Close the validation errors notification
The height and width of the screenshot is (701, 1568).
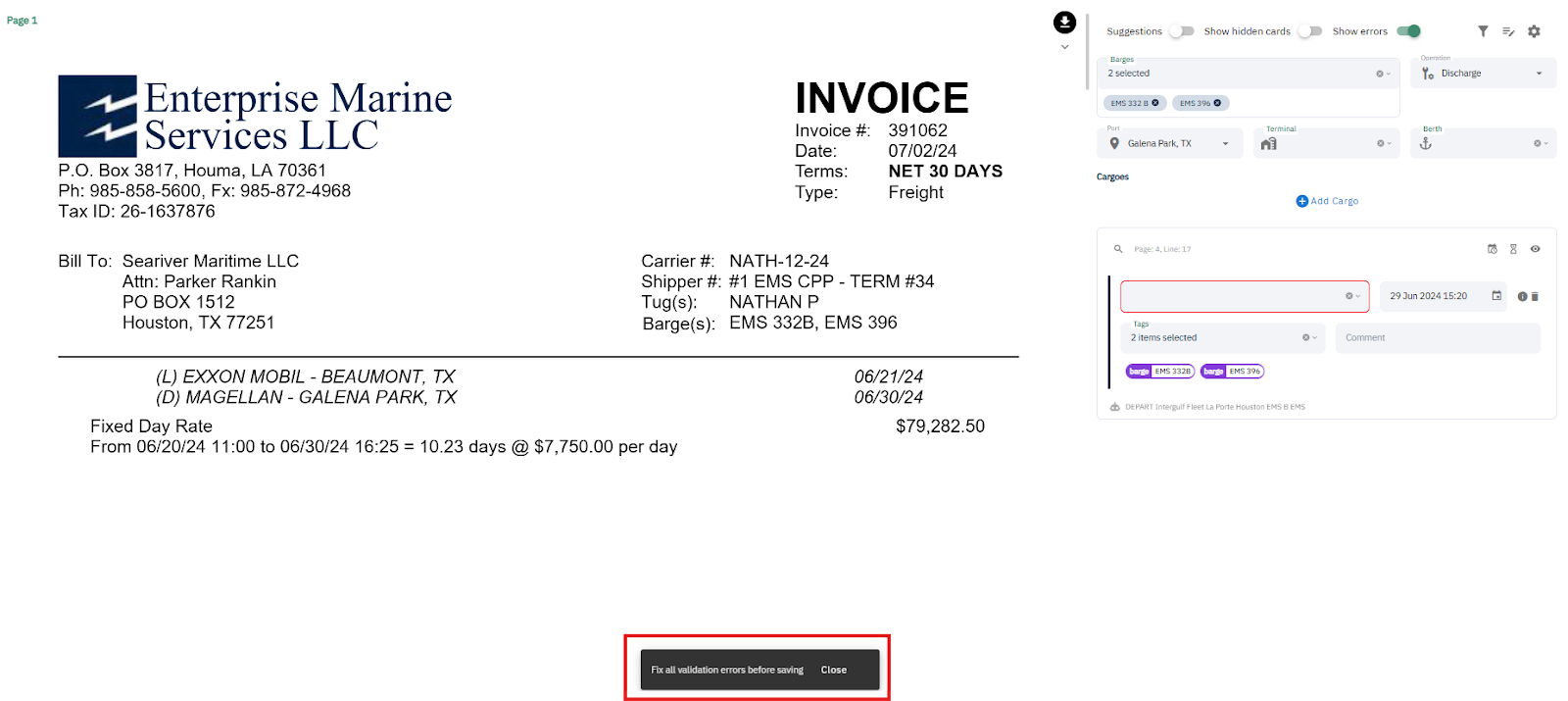(x=833, y=670)
